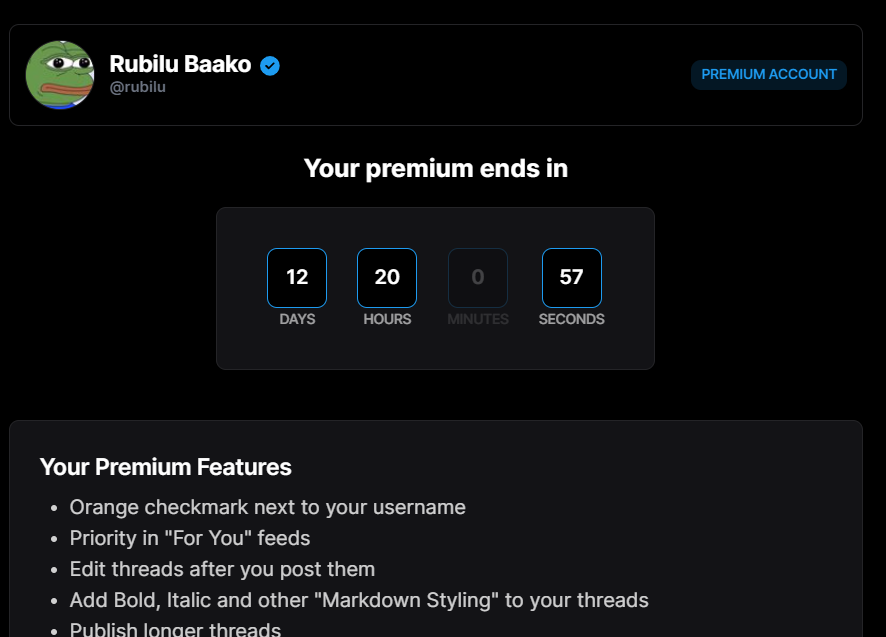886x637 pixels.
Task: Select the orange checkmark feature item
Action: (x=267, y=507)
